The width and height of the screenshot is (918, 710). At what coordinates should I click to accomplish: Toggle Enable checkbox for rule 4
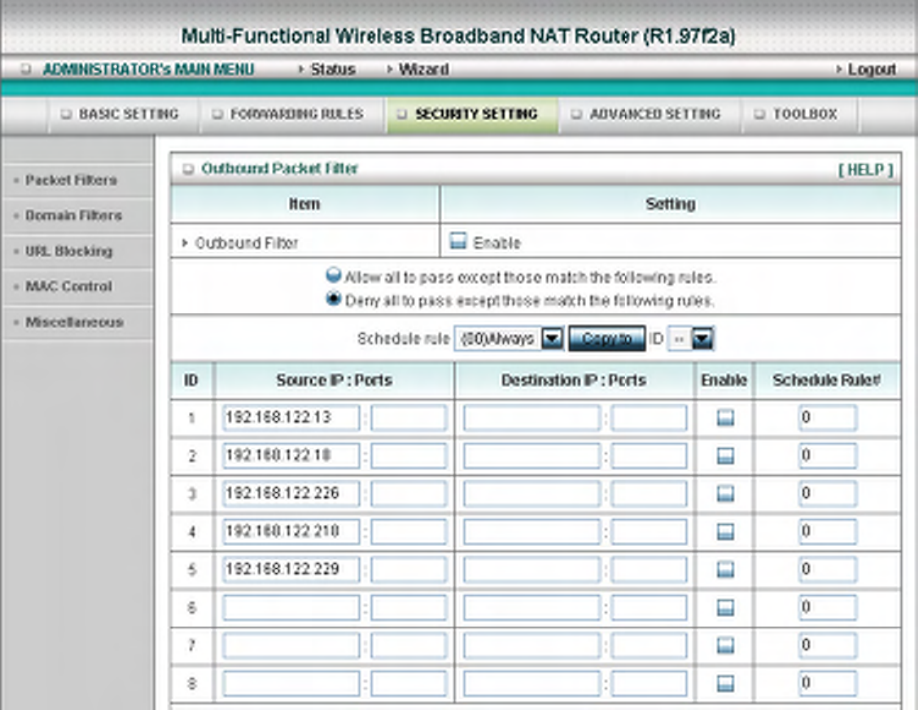click(725, 532)
